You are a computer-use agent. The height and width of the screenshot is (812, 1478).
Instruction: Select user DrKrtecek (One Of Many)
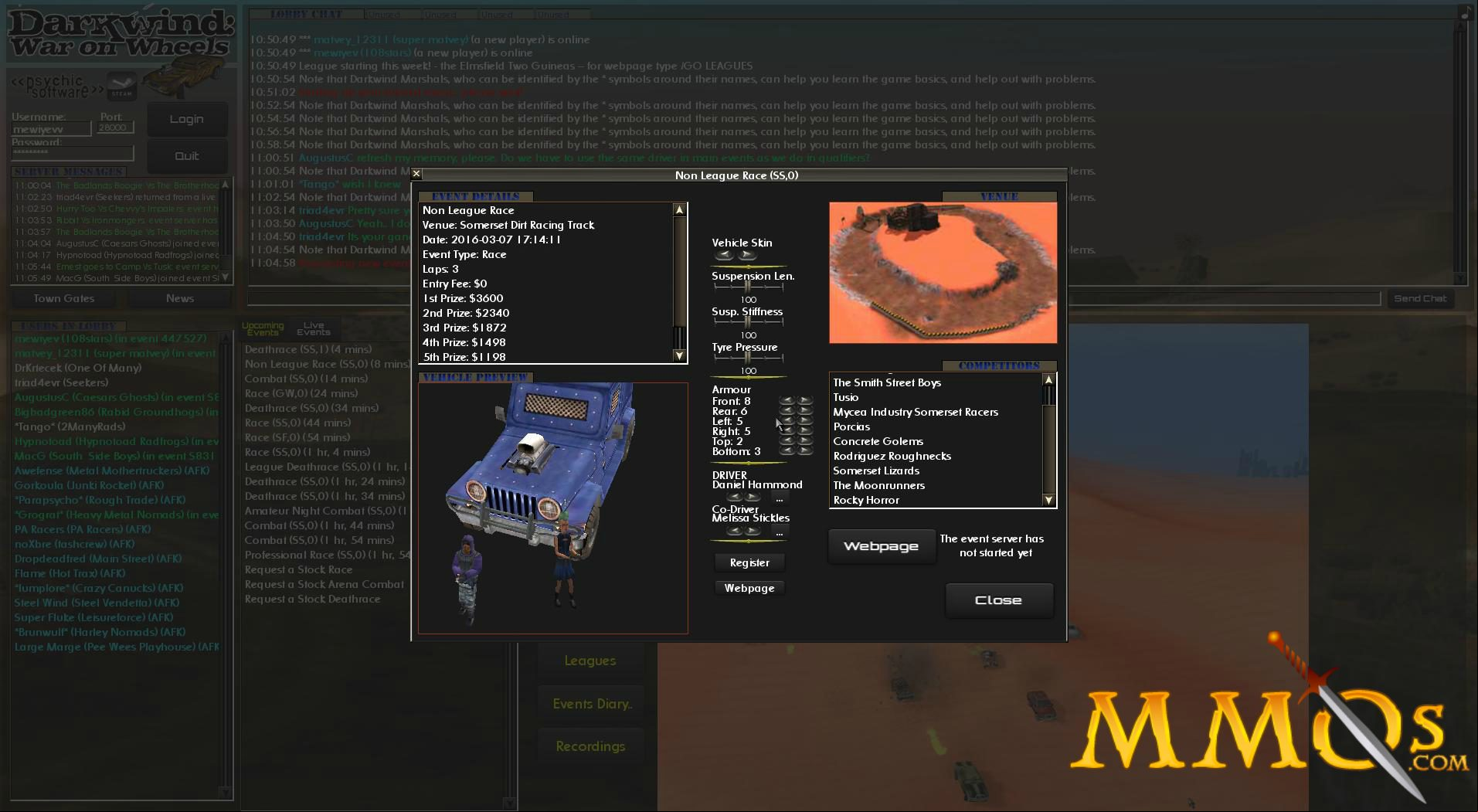tap(78, 368)
